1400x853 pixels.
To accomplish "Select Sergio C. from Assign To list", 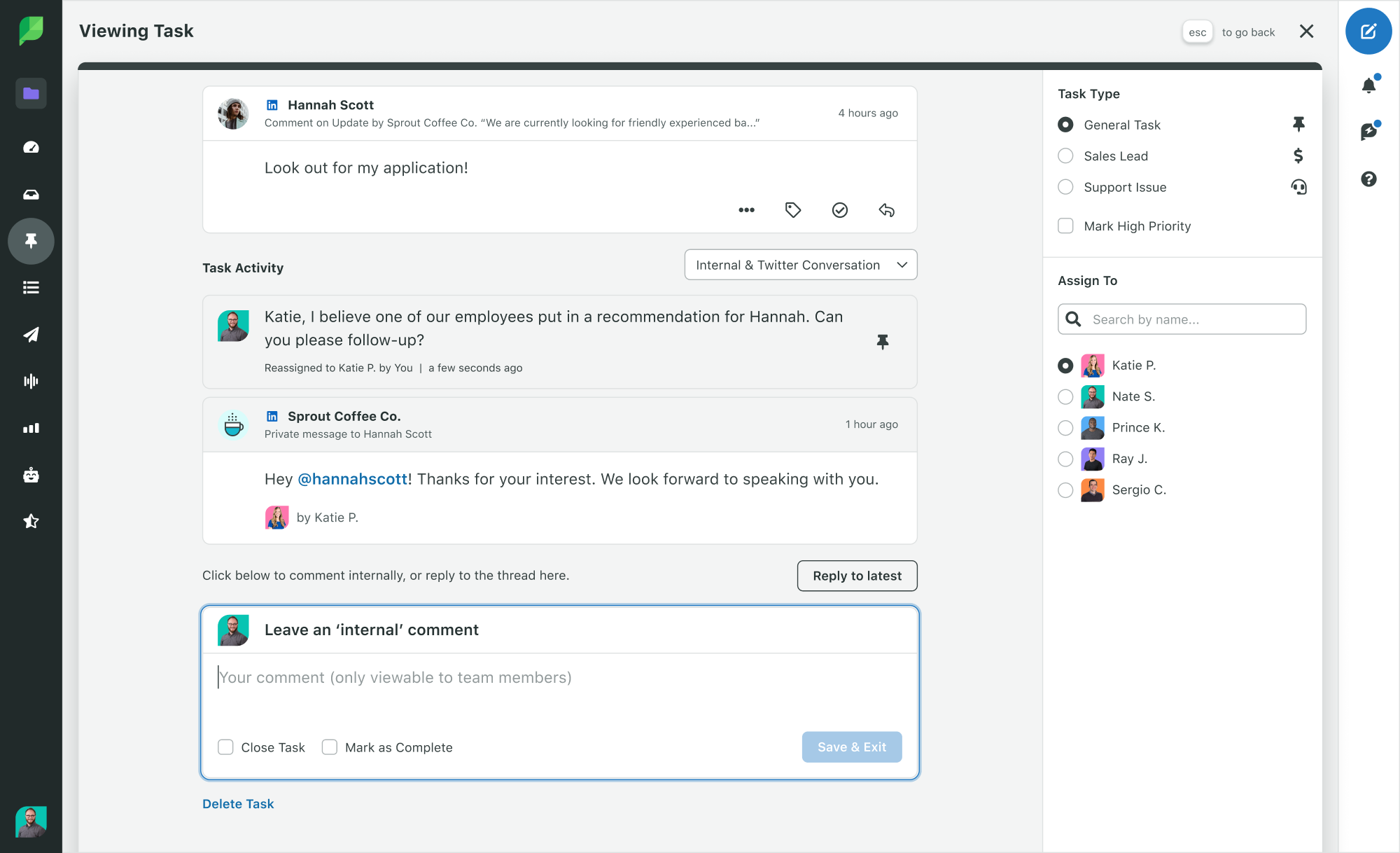I will [x=1065, y=489].
